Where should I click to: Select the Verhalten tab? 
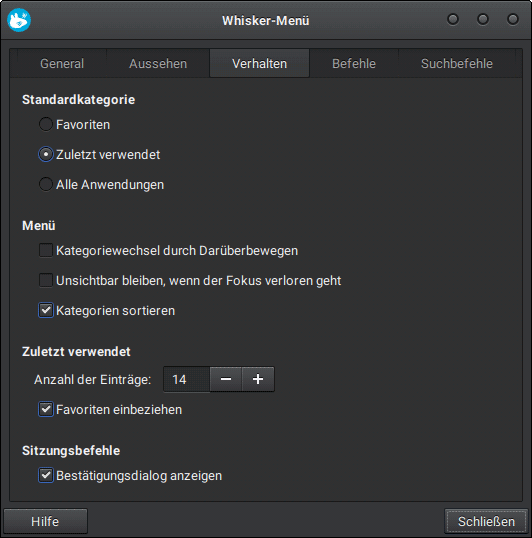pos(260,63)
